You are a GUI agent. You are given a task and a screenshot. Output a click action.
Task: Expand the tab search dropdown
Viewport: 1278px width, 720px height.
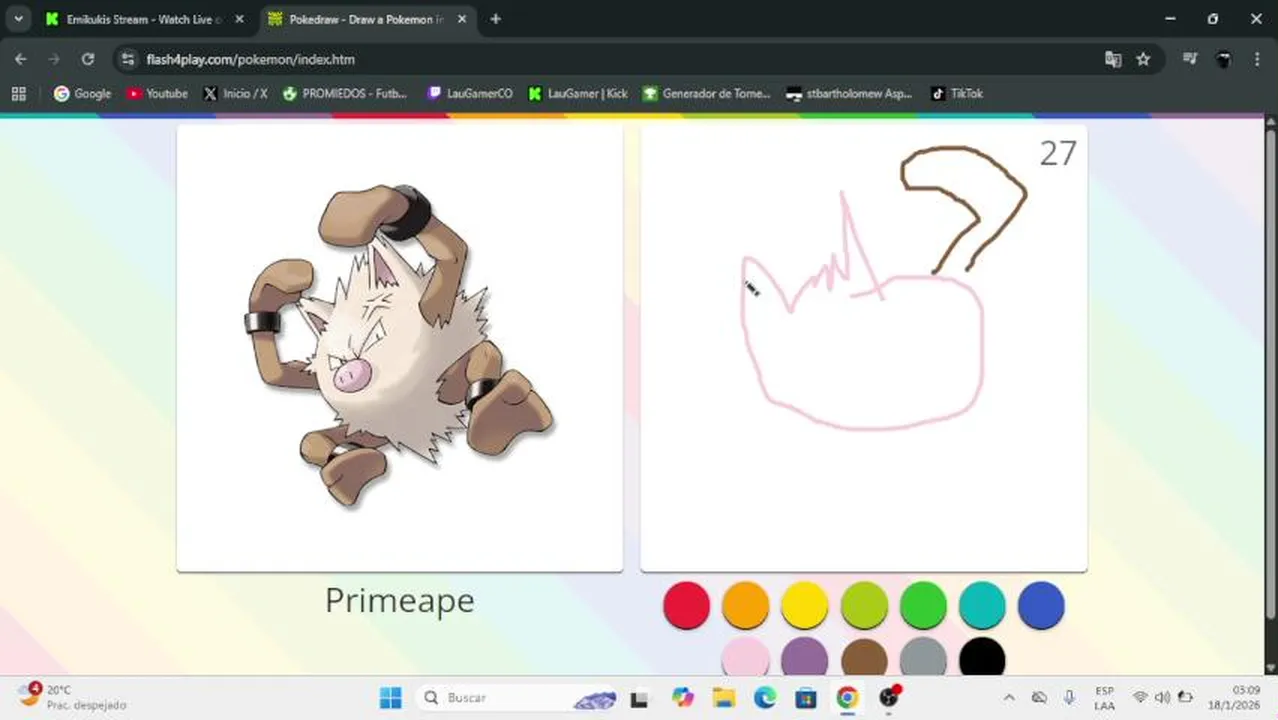pos(18,19)
